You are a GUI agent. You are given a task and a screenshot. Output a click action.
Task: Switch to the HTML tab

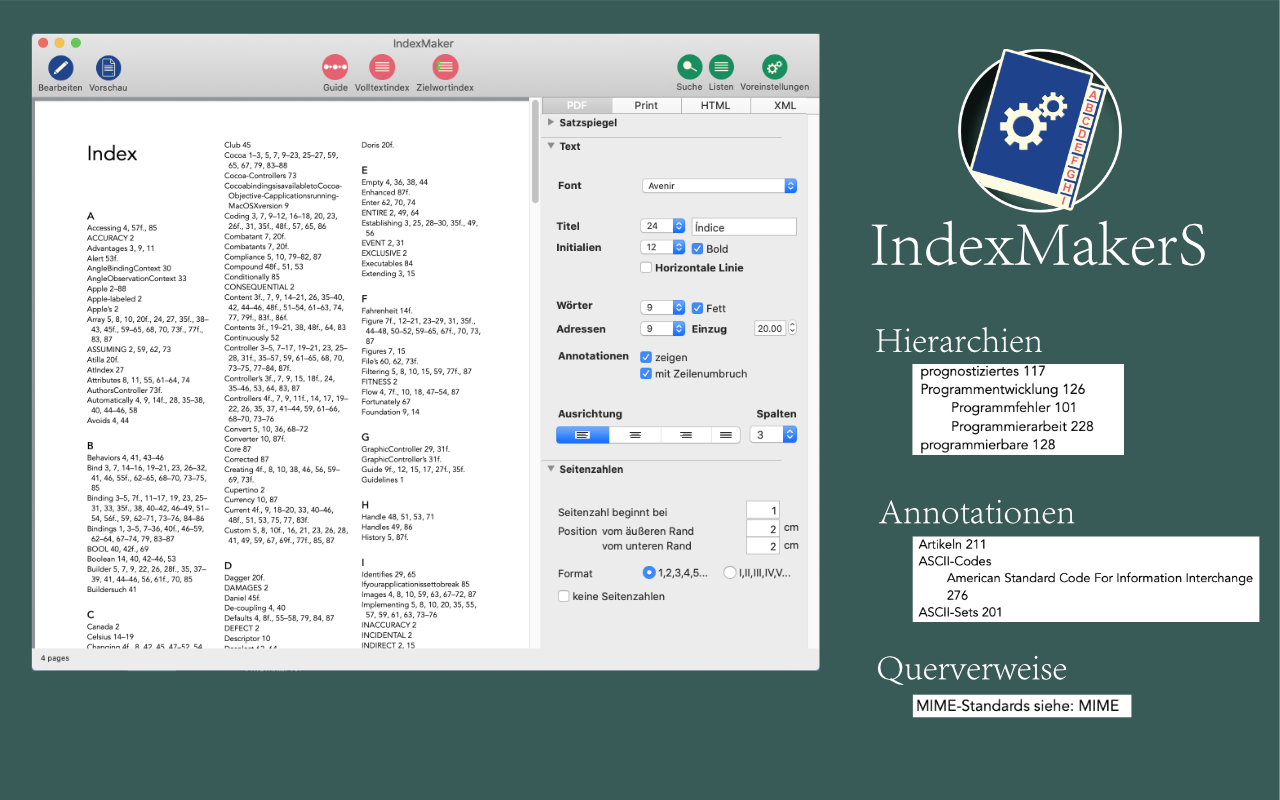[x=715, y=105]
